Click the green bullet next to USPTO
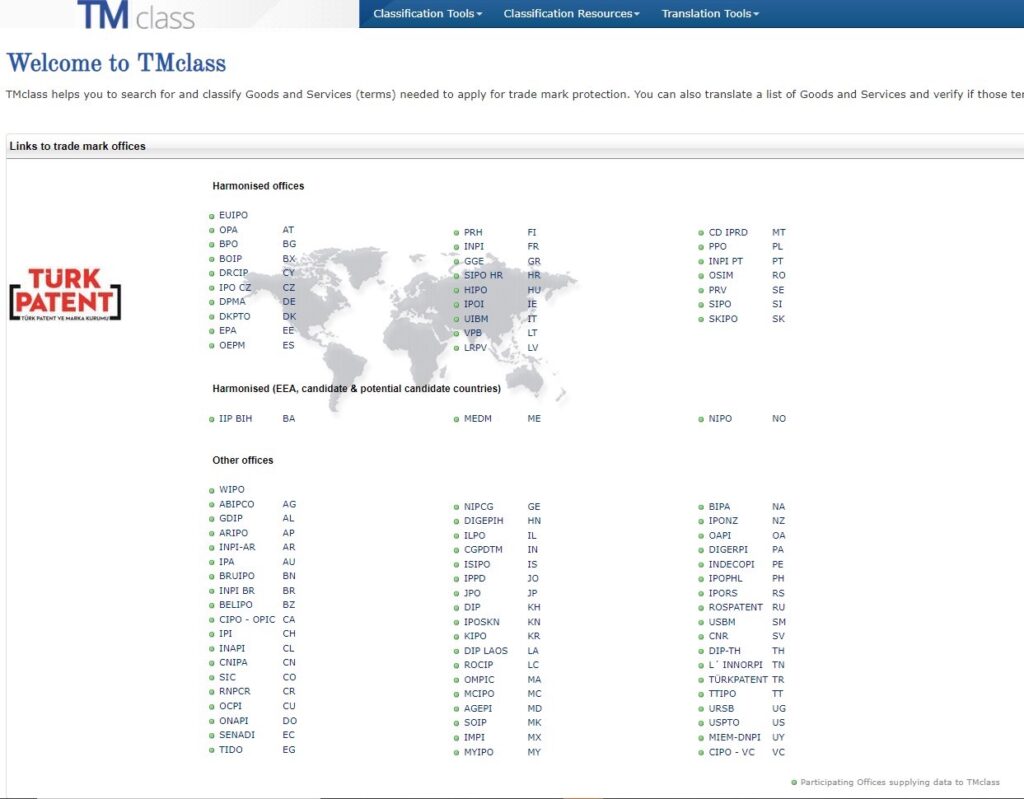1024x799 pixels. click(x=701, y=723)
